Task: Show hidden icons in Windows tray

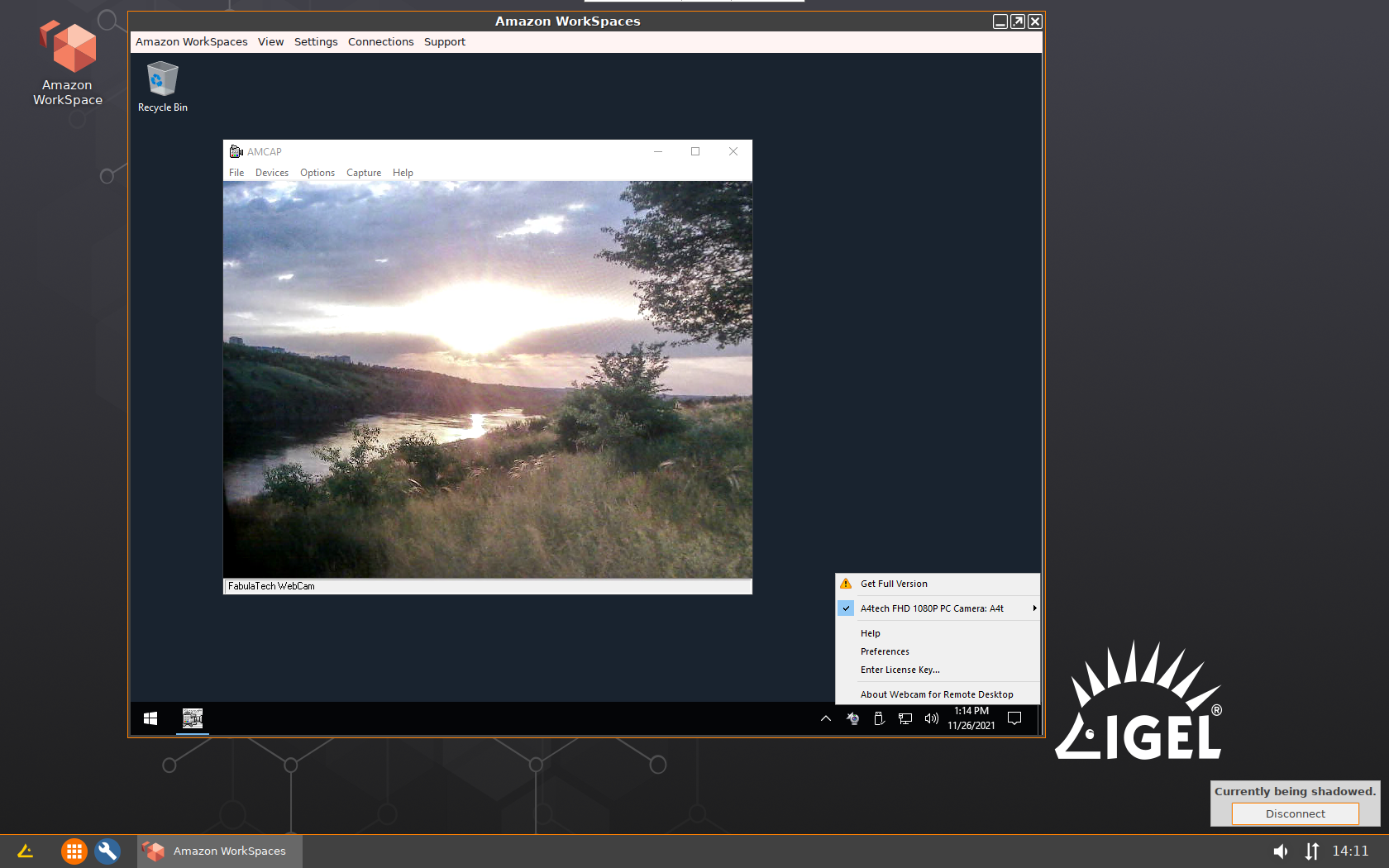Action: pyautogui.click(x=826, y=718)
